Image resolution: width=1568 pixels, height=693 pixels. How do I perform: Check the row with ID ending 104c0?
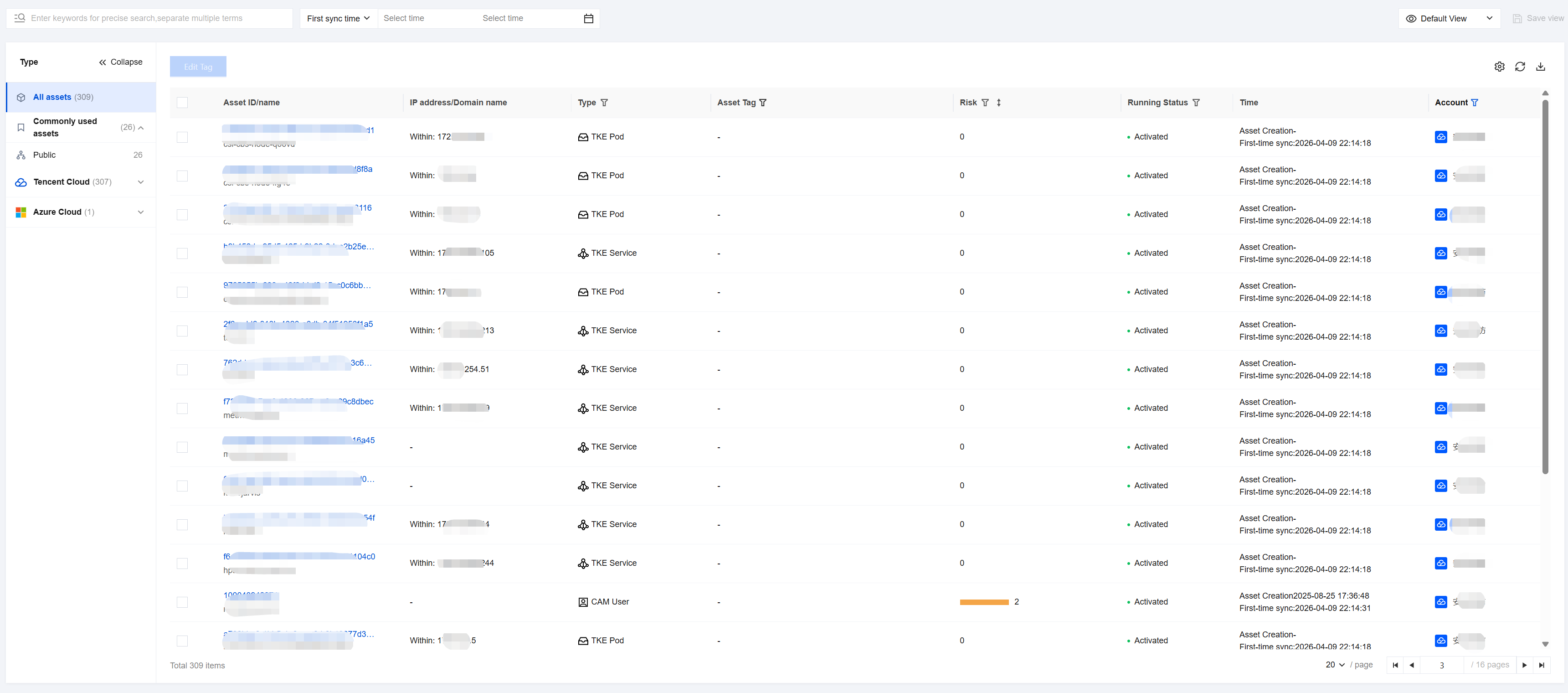[182, 564]
